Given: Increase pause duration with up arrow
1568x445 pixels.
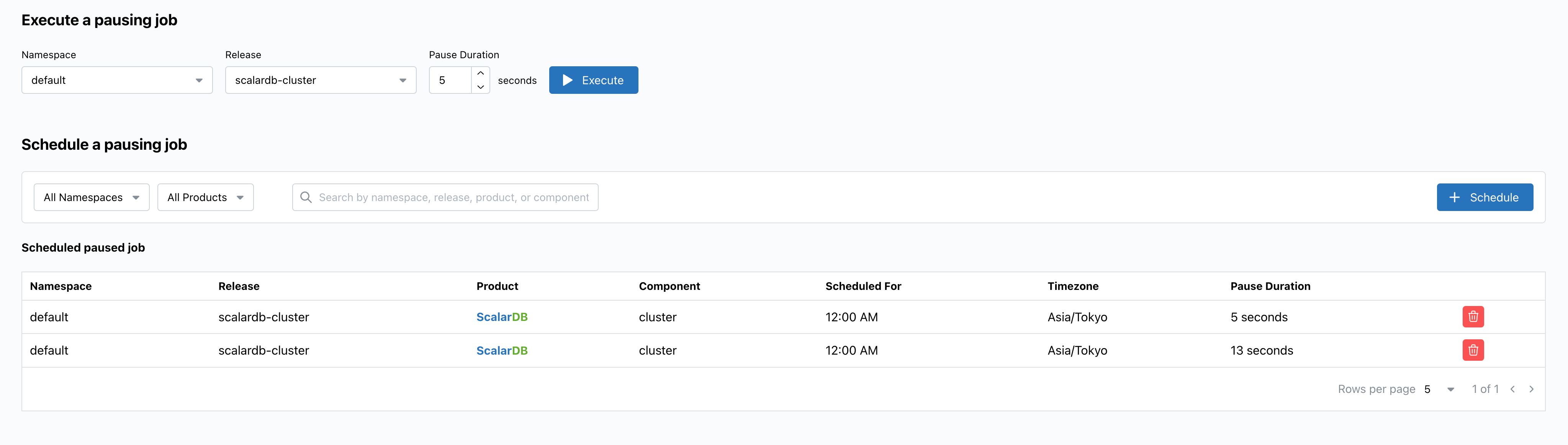Looking at the screenshot, I should (x=480, y=73).
